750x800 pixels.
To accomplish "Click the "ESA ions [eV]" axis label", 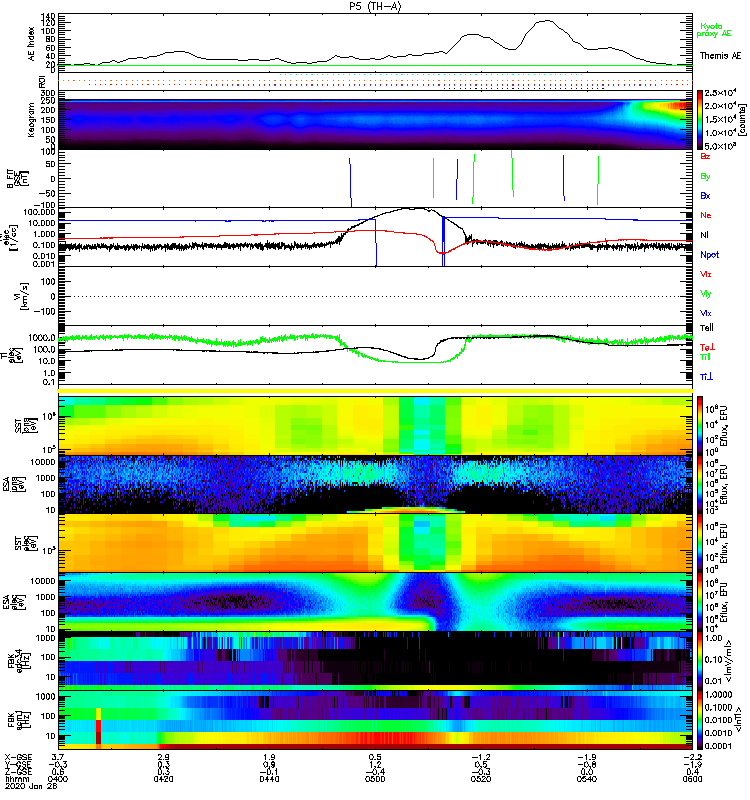I will click(x=15, y=485).
